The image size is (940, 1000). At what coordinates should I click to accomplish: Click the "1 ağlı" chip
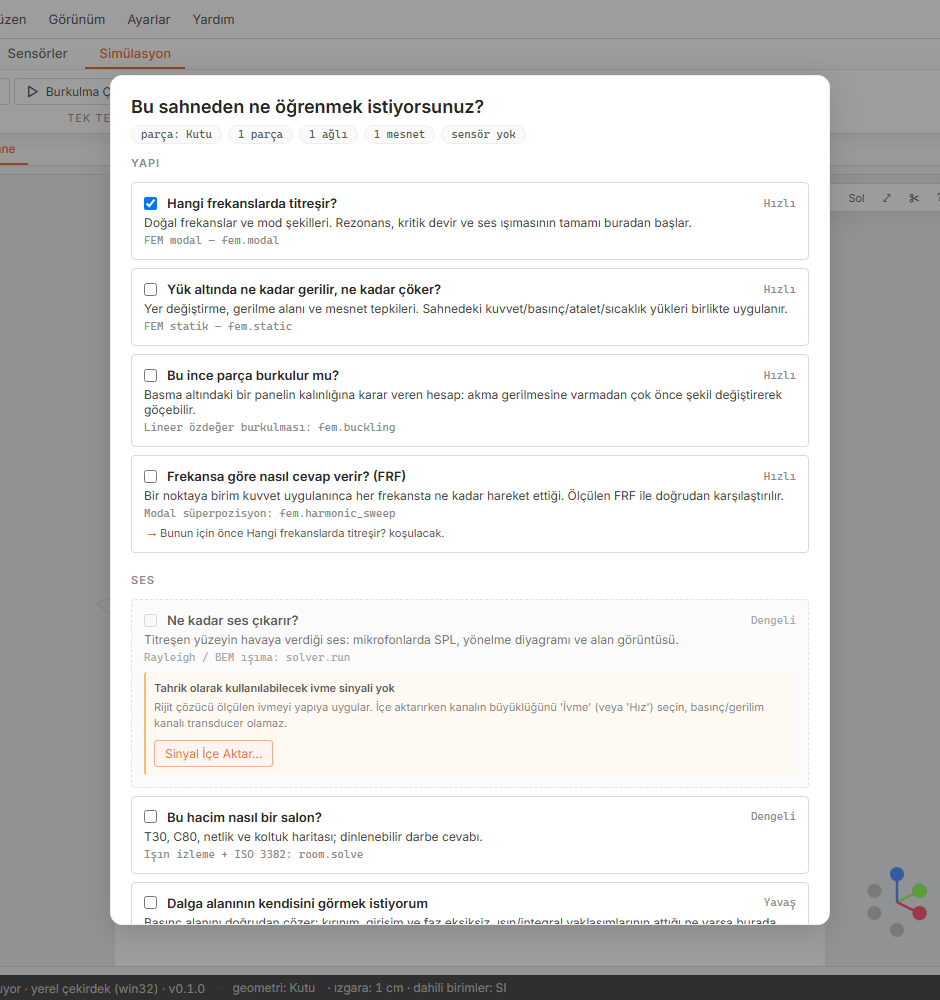(328, 135)
